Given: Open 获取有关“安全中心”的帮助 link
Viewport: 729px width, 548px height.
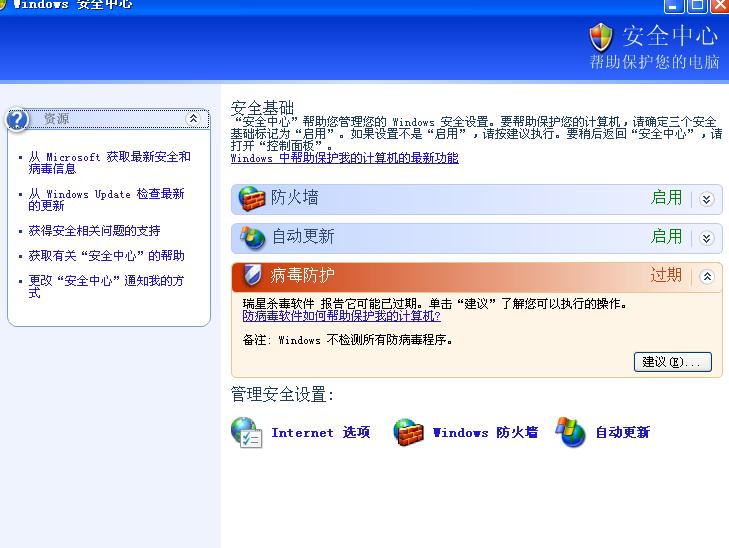Looking at the screenshot, I should point(106,256).
